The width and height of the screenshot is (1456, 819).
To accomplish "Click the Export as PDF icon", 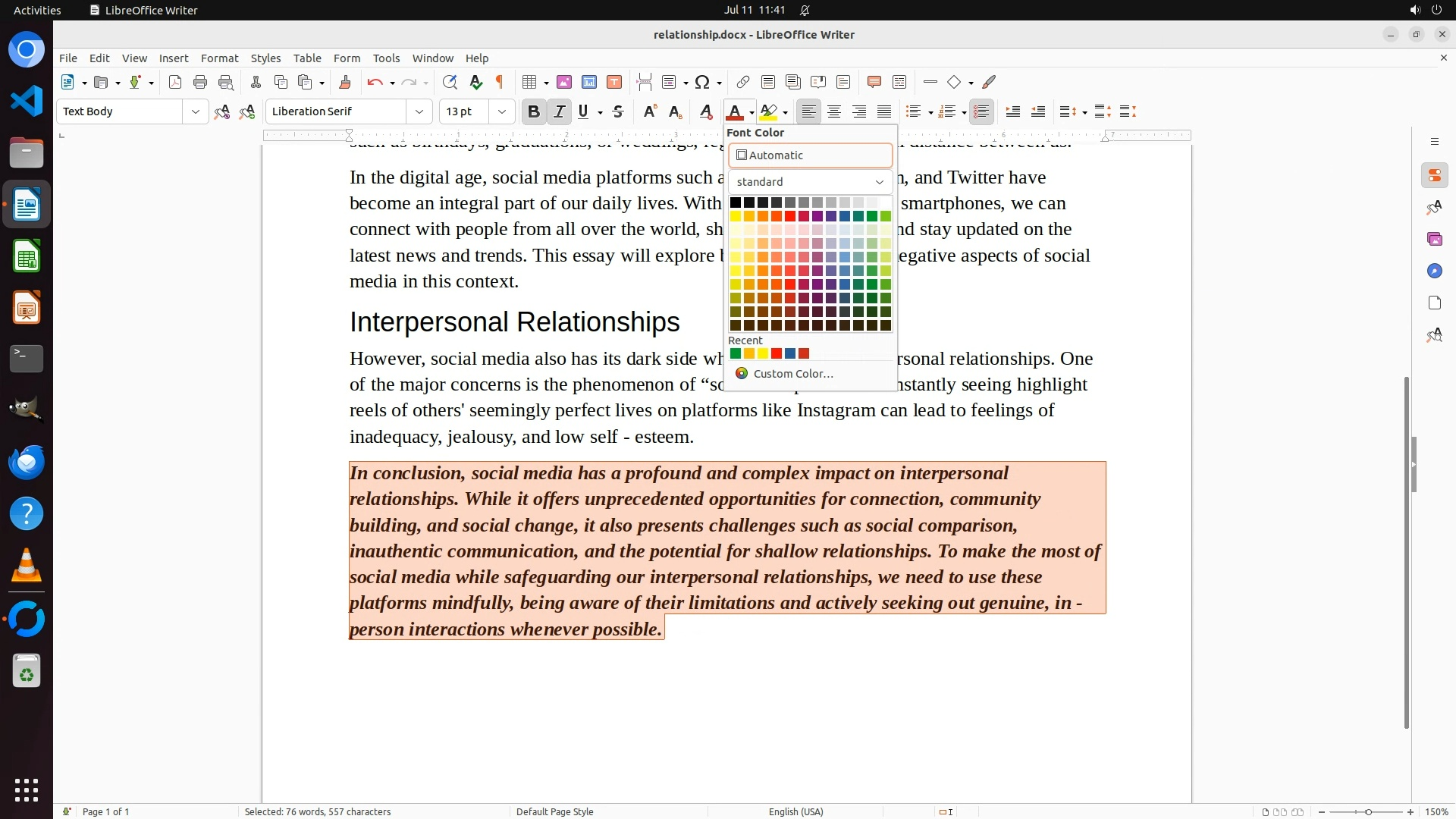I will click(x=175, y=83).
